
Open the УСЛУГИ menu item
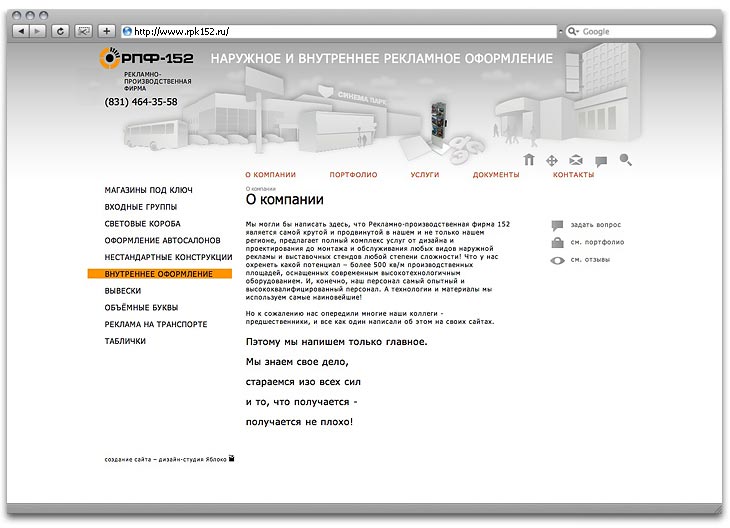pyautogui.click(x=425, y=175)
